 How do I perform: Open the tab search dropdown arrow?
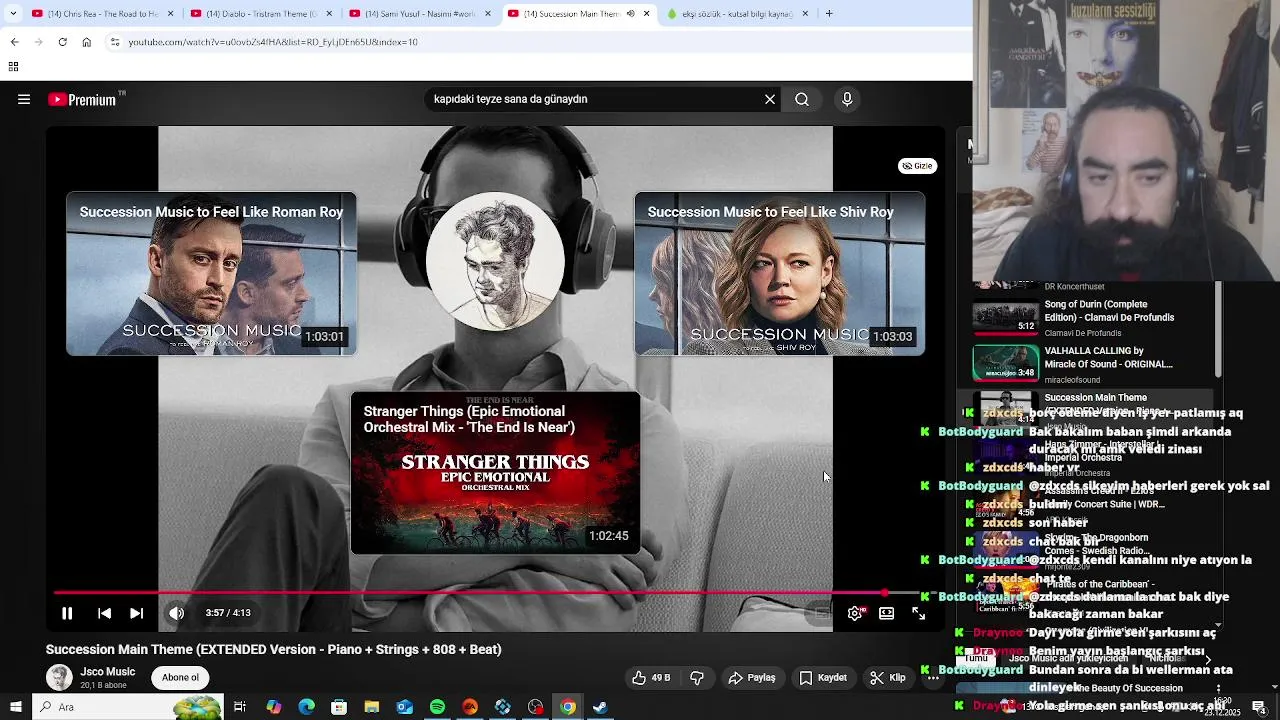[12, 14]
